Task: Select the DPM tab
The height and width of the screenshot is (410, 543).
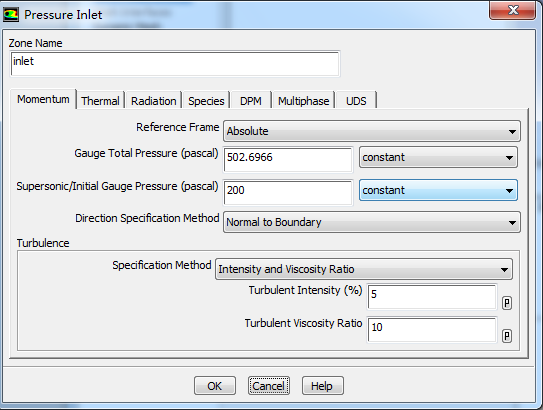Action: [x=251, y=101]
